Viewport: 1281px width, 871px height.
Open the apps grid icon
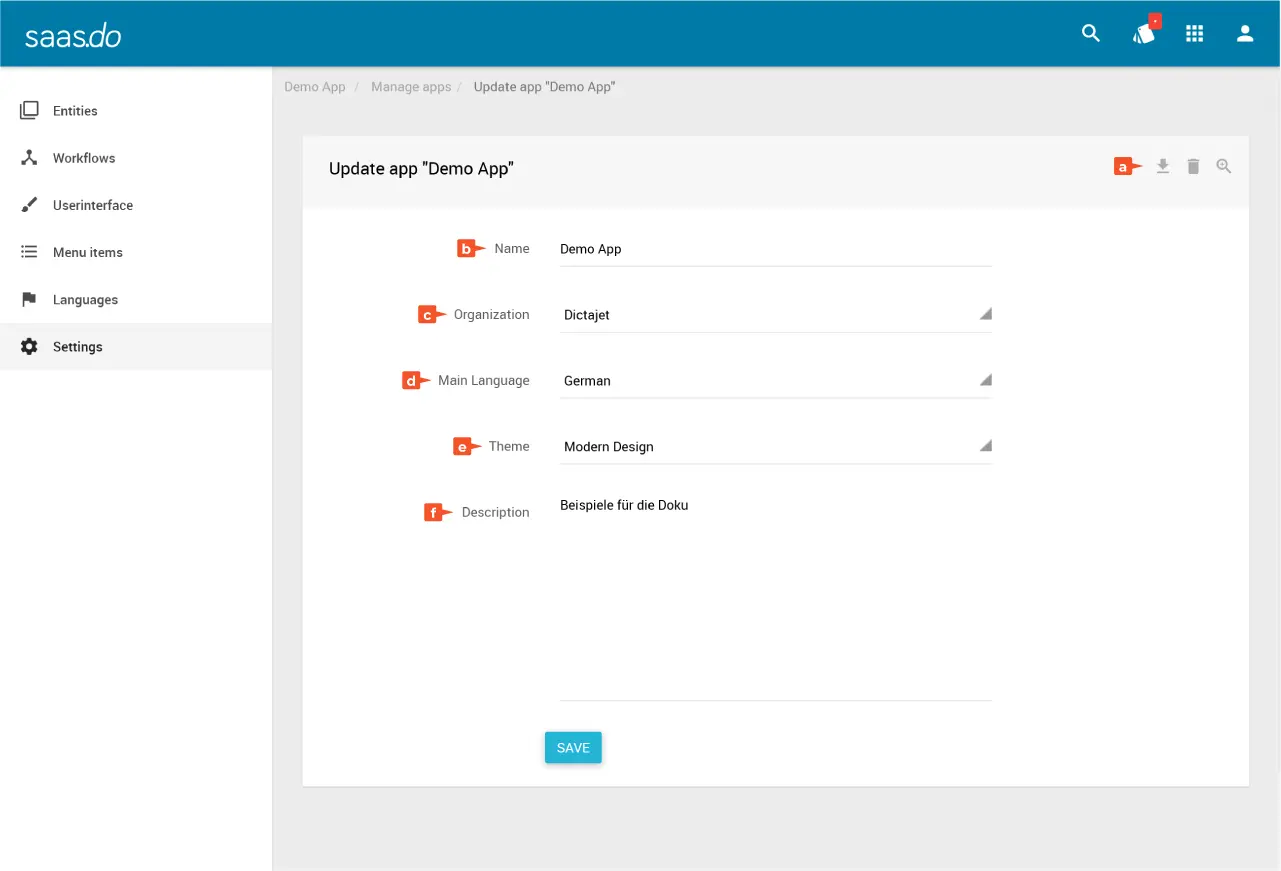tap(1194, 34)
